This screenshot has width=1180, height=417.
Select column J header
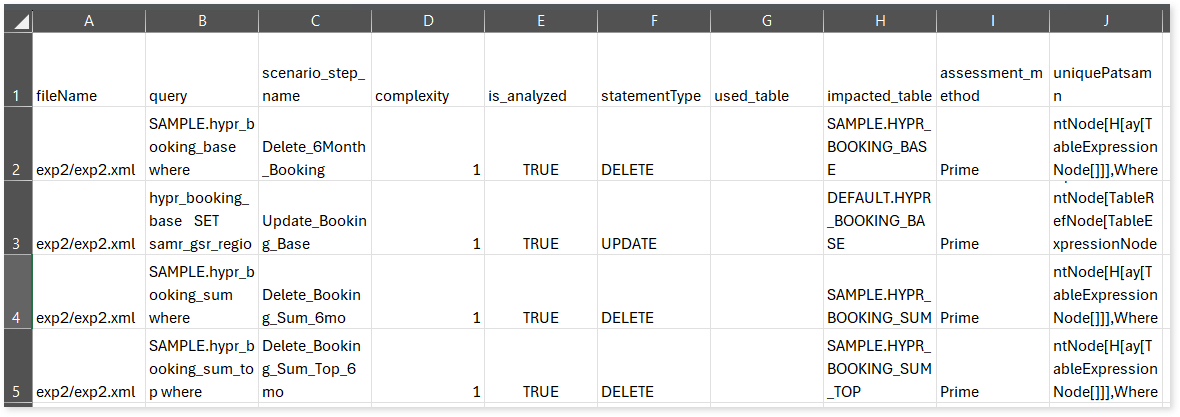tap(1105, 21)
